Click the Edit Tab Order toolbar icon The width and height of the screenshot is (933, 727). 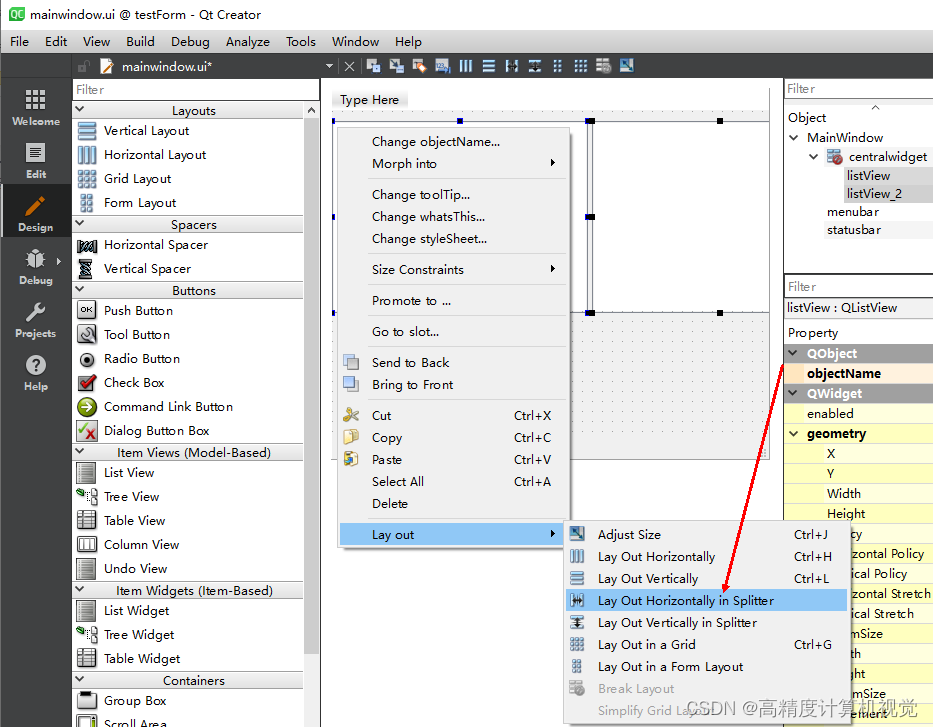click(x=443, y=66)
